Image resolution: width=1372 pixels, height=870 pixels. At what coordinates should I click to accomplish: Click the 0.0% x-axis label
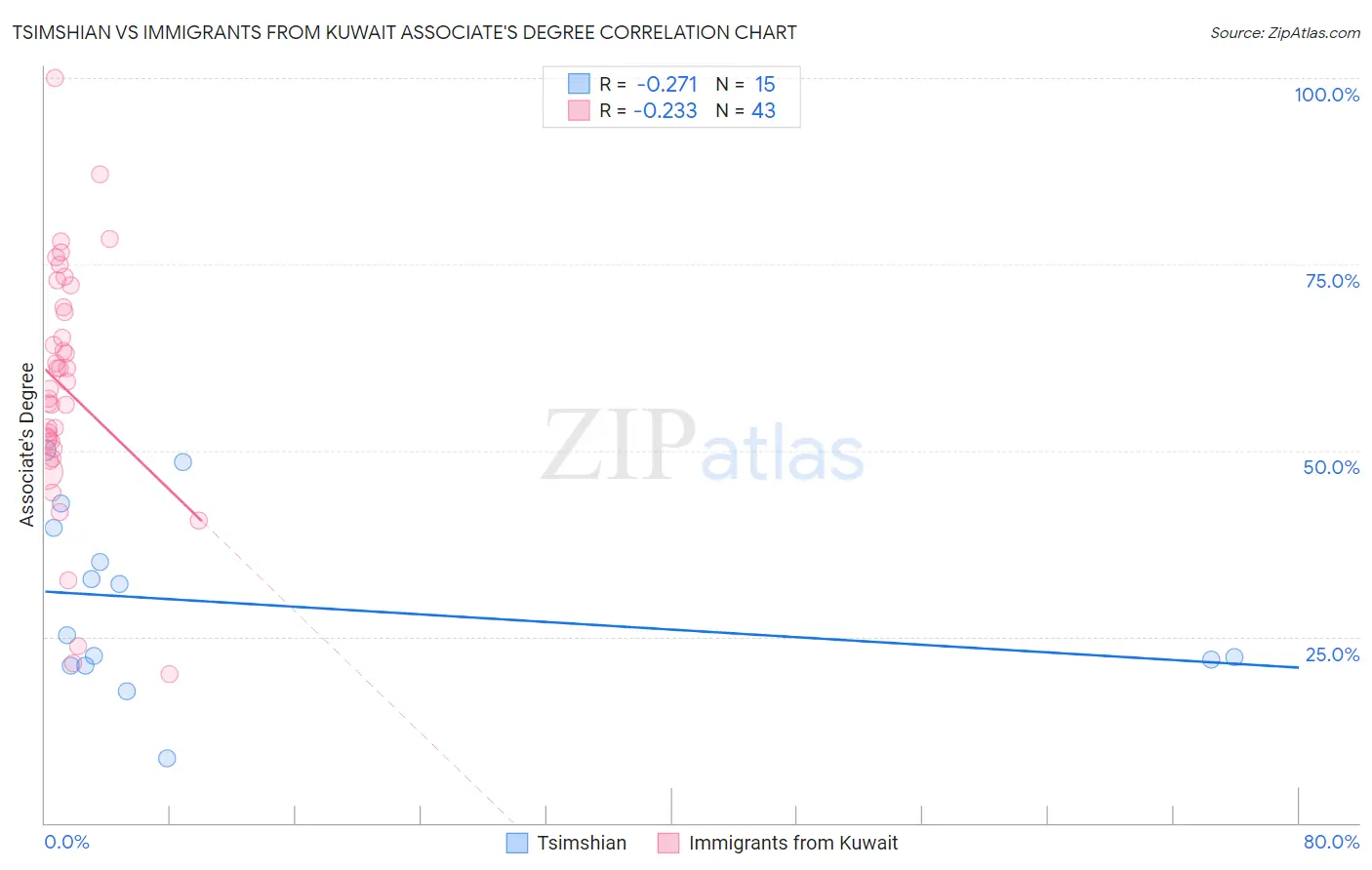point(66,842)
